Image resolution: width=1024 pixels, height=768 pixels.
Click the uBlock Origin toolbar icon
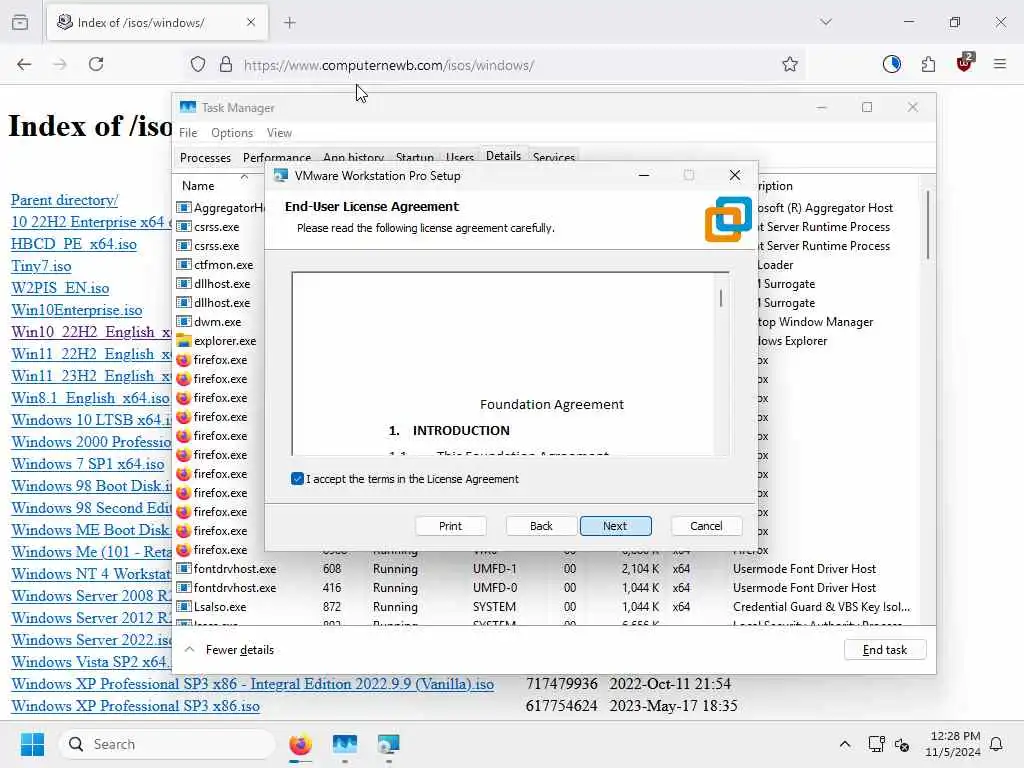965,63
